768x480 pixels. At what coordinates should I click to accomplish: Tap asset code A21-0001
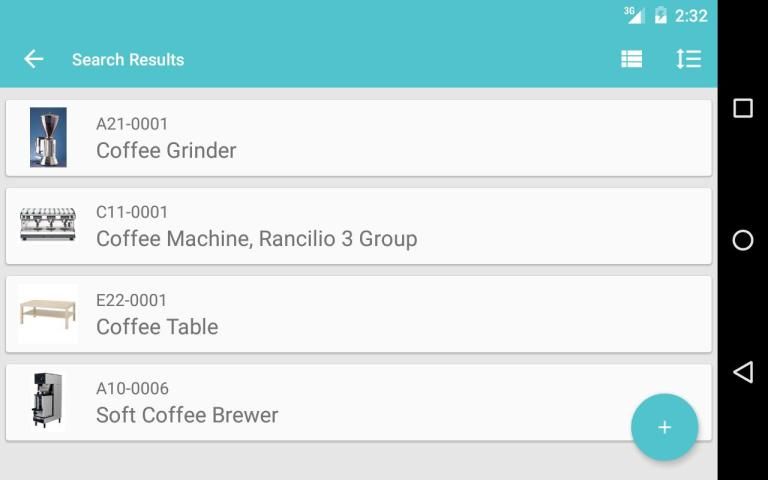point(132,124)
